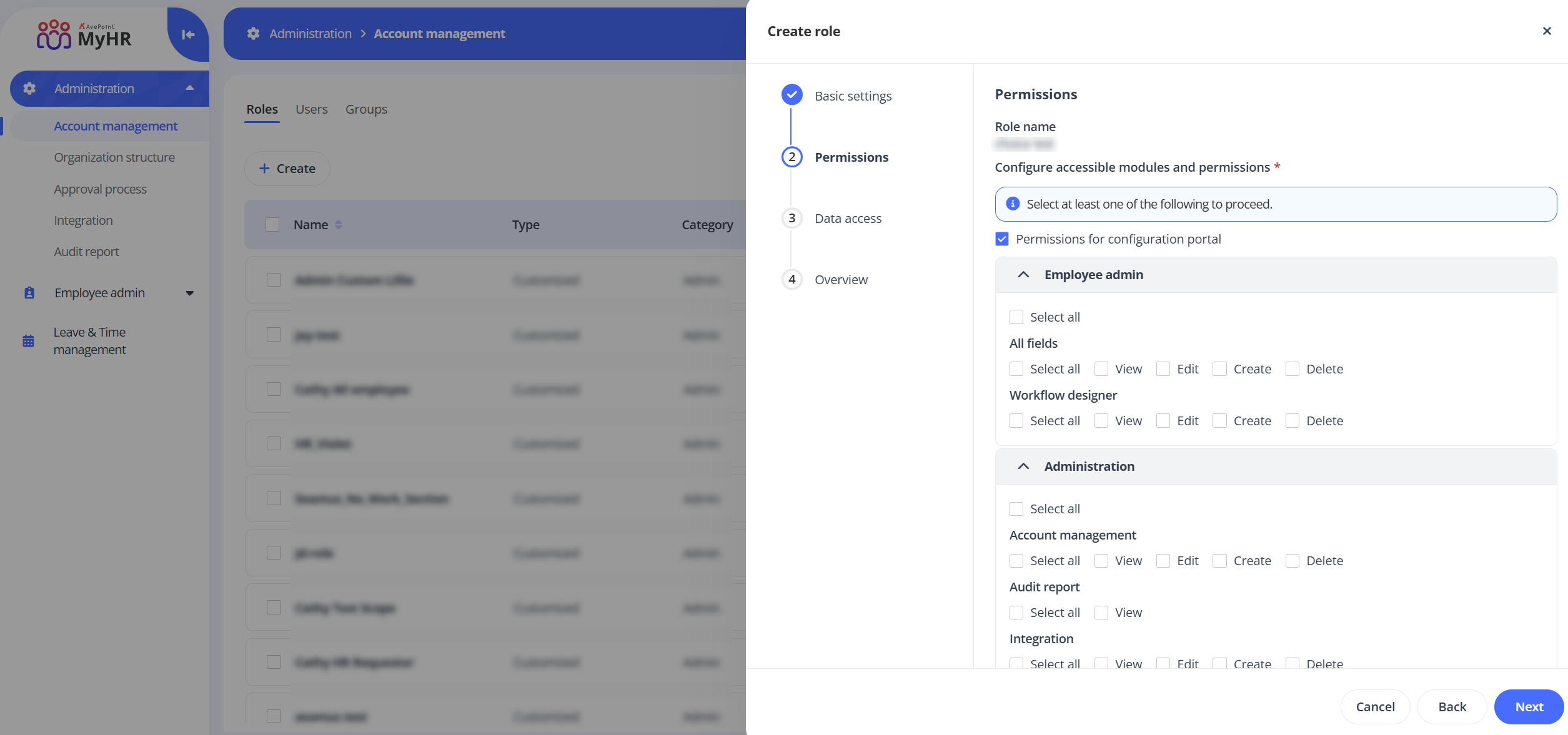The image size is (1568, 735).
Task: Click the Employee admin badge icon
Action: click(29, 292)
